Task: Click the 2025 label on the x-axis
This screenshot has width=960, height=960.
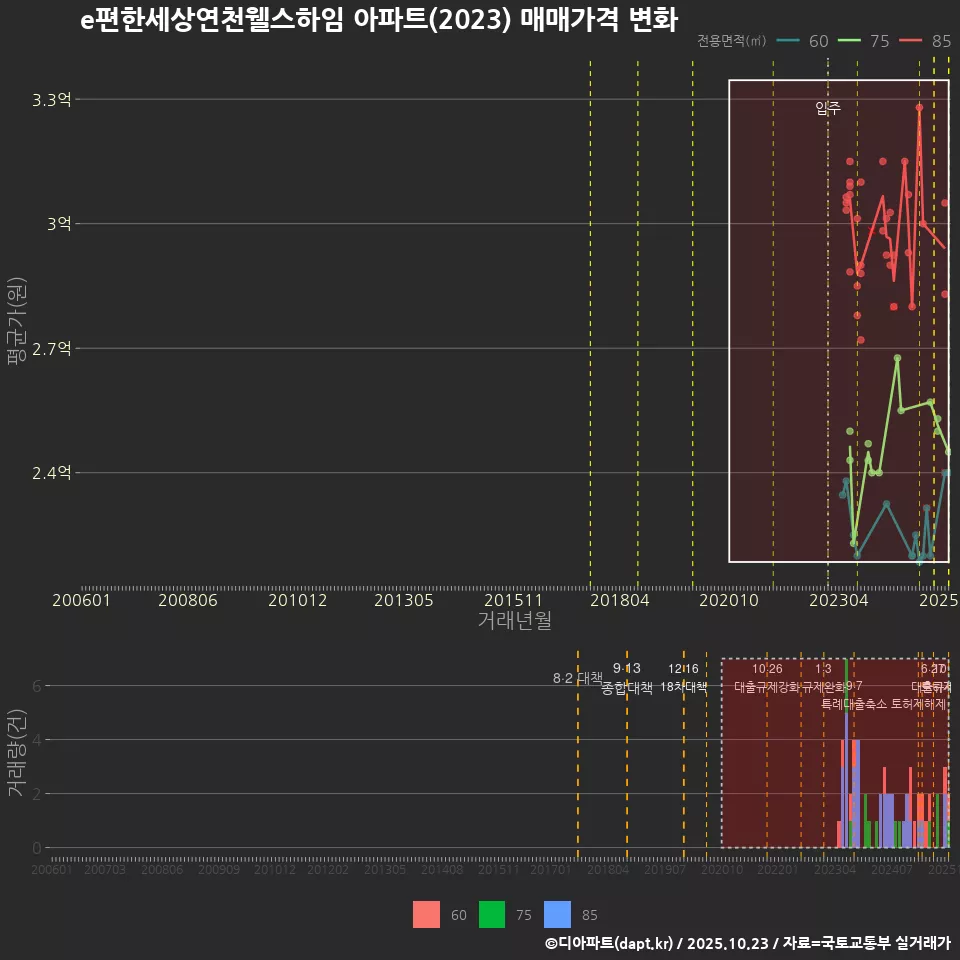Action: click(938, 601)
